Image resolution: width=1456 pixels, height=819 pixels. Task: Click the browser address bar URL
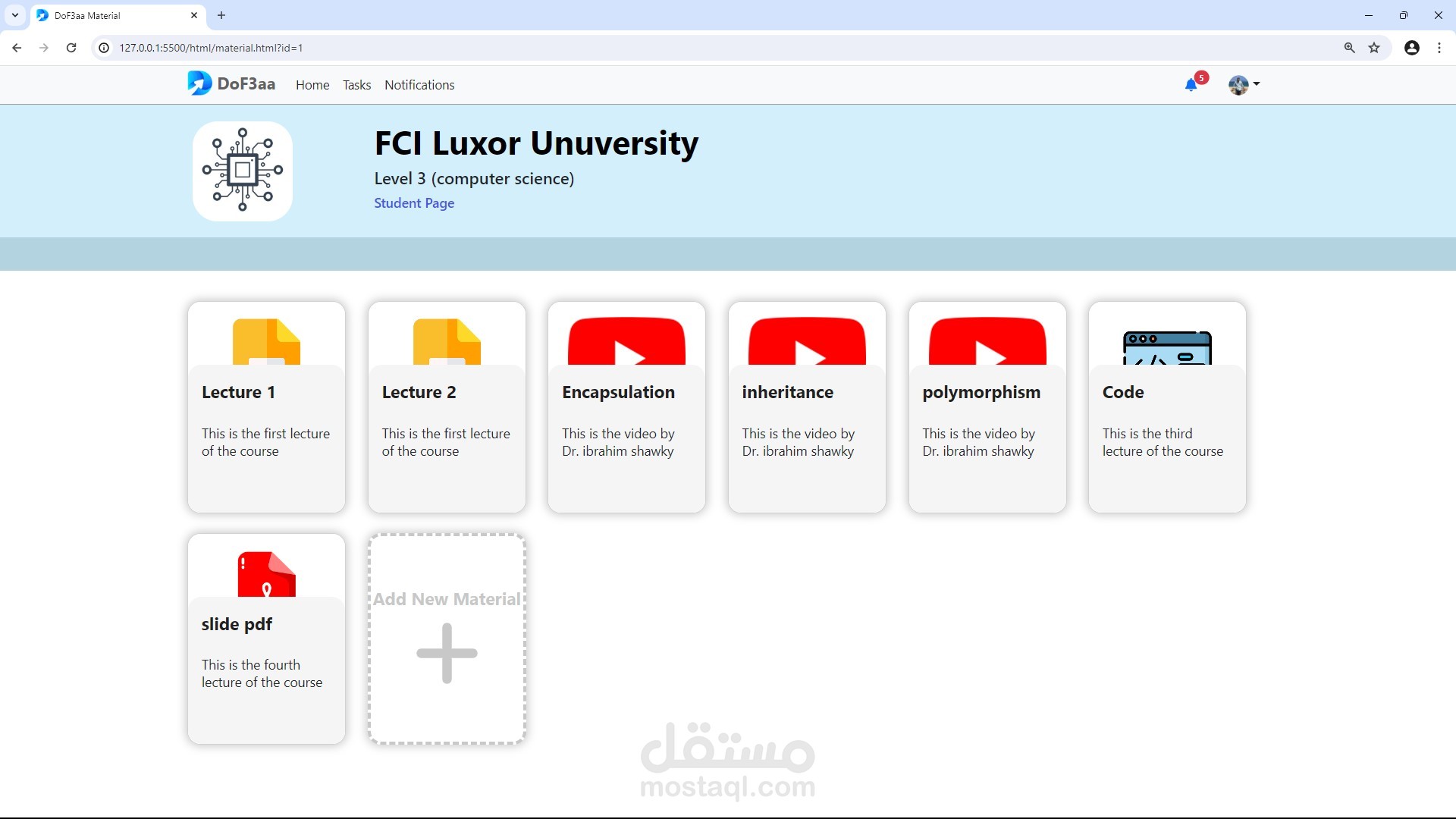point(211,48)
